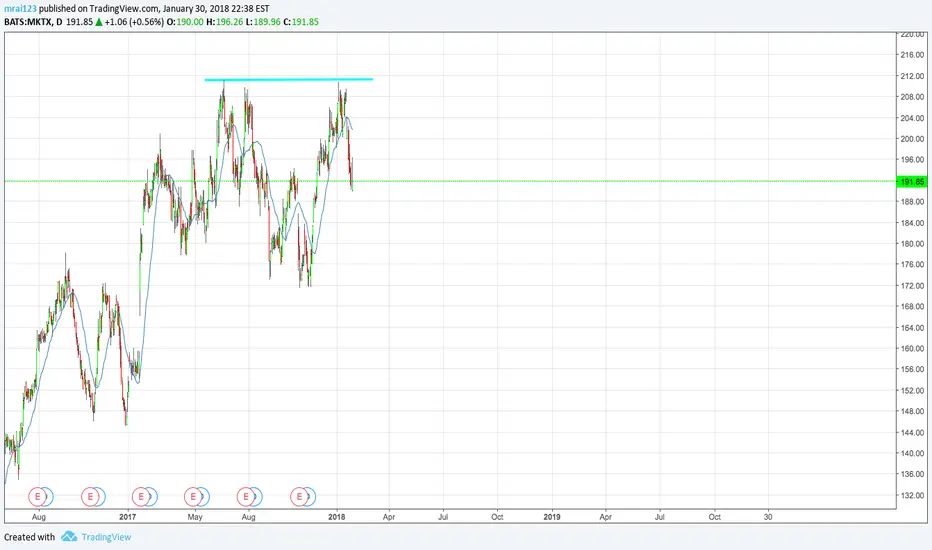Image resolution: width=932 pixels, height=550 pixels.
Task: Click the earnings E marker right of 2017
Action: point(141,496)
